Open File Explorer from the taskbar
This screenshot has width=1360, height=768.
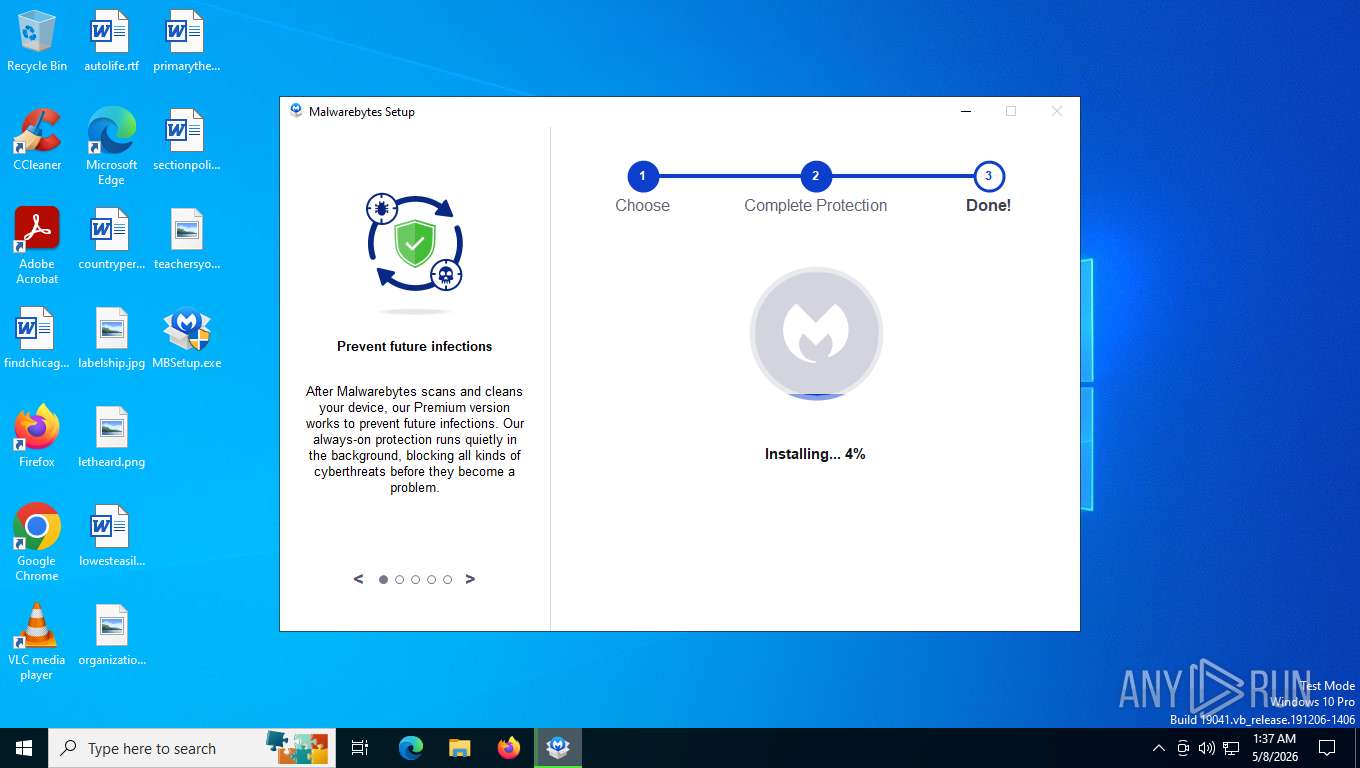pyautogui.click(x=459, y=748)
